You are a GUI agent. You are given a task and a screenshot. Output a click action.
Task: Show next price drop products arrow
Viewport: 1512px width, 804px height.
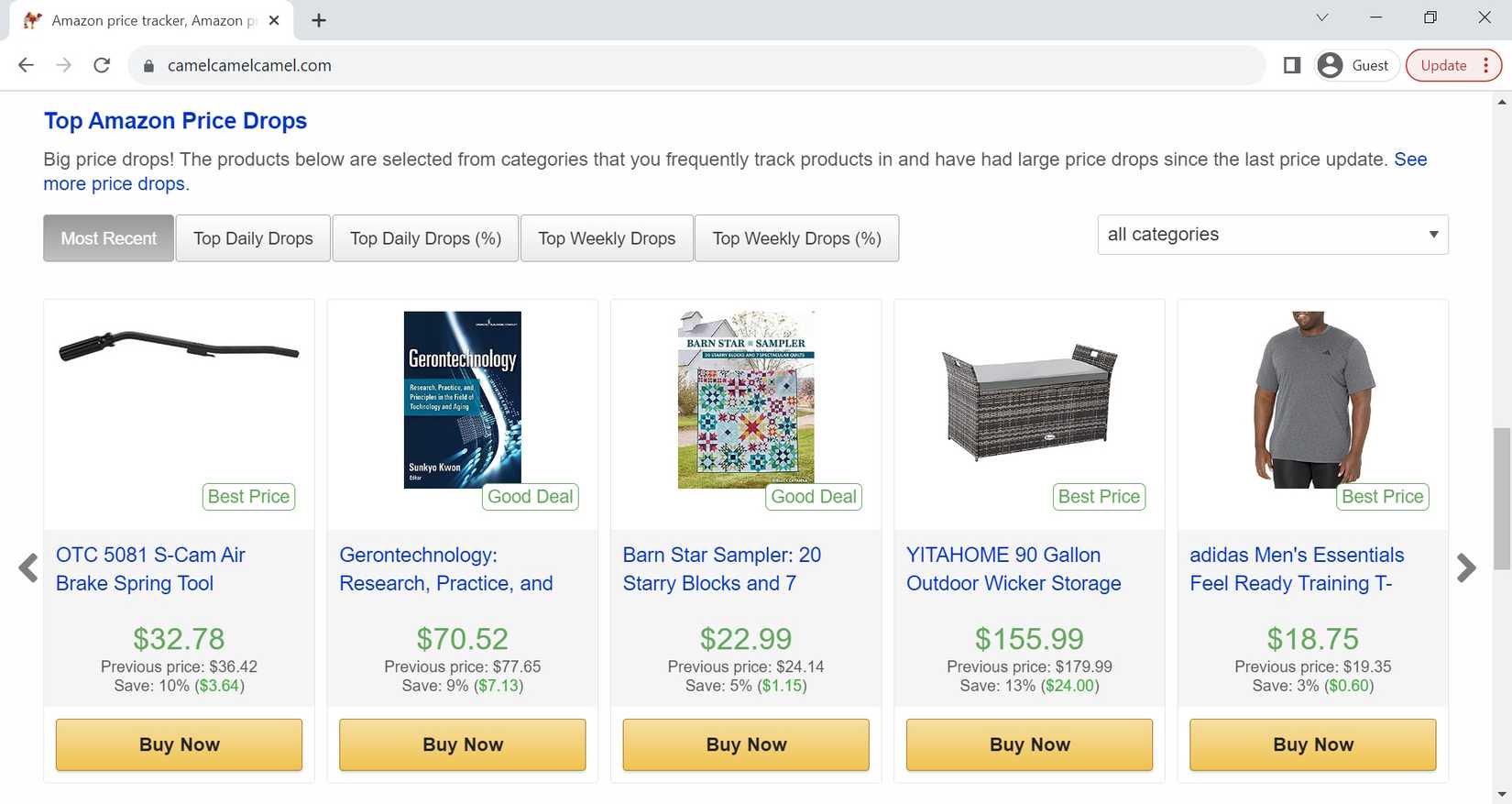tap(1466, 568)
